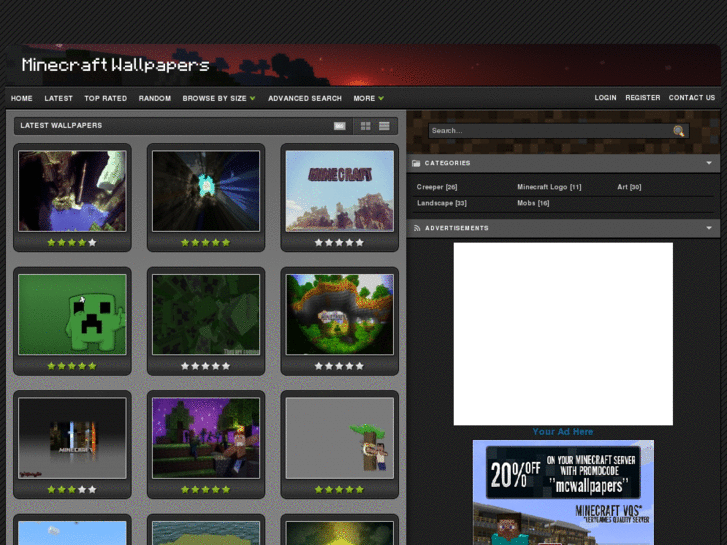Open Advanced Search page
The image size is (727, 545).
tap(305, 98)
